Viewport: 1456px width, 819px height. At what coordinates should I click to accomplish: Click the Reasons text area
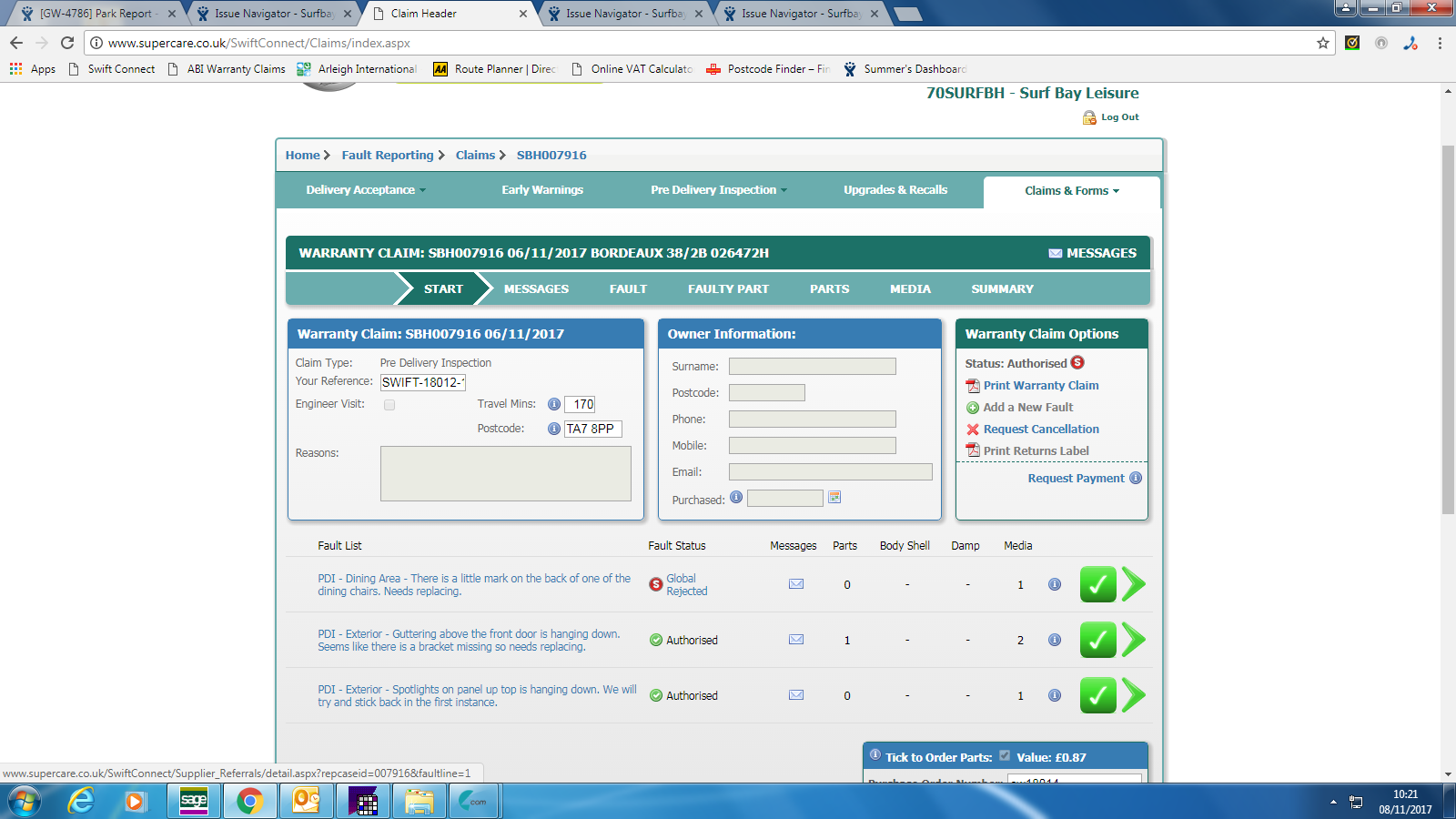tap(506, 473)
